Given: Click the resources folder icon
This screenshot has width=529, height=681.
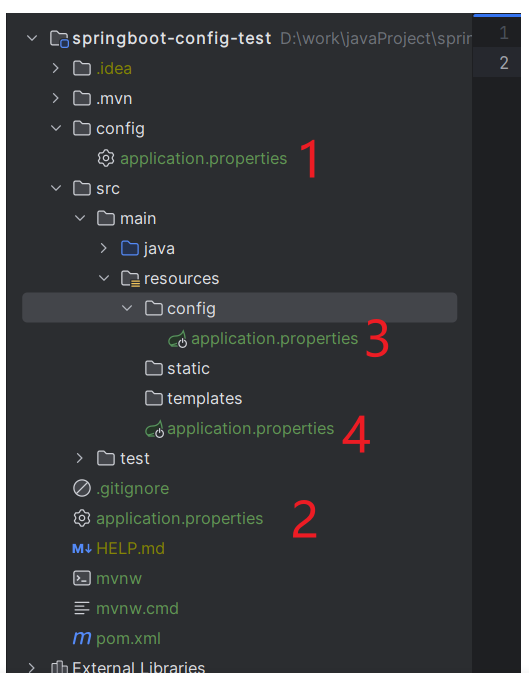Looking at the screenshot, I should [x=130, y=279].
